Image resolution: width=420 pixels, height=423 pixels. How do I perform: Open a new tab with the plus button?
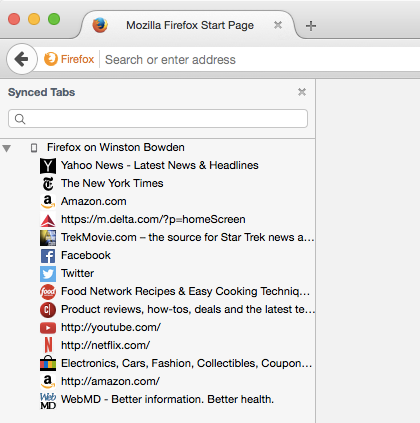click(311, 26)
